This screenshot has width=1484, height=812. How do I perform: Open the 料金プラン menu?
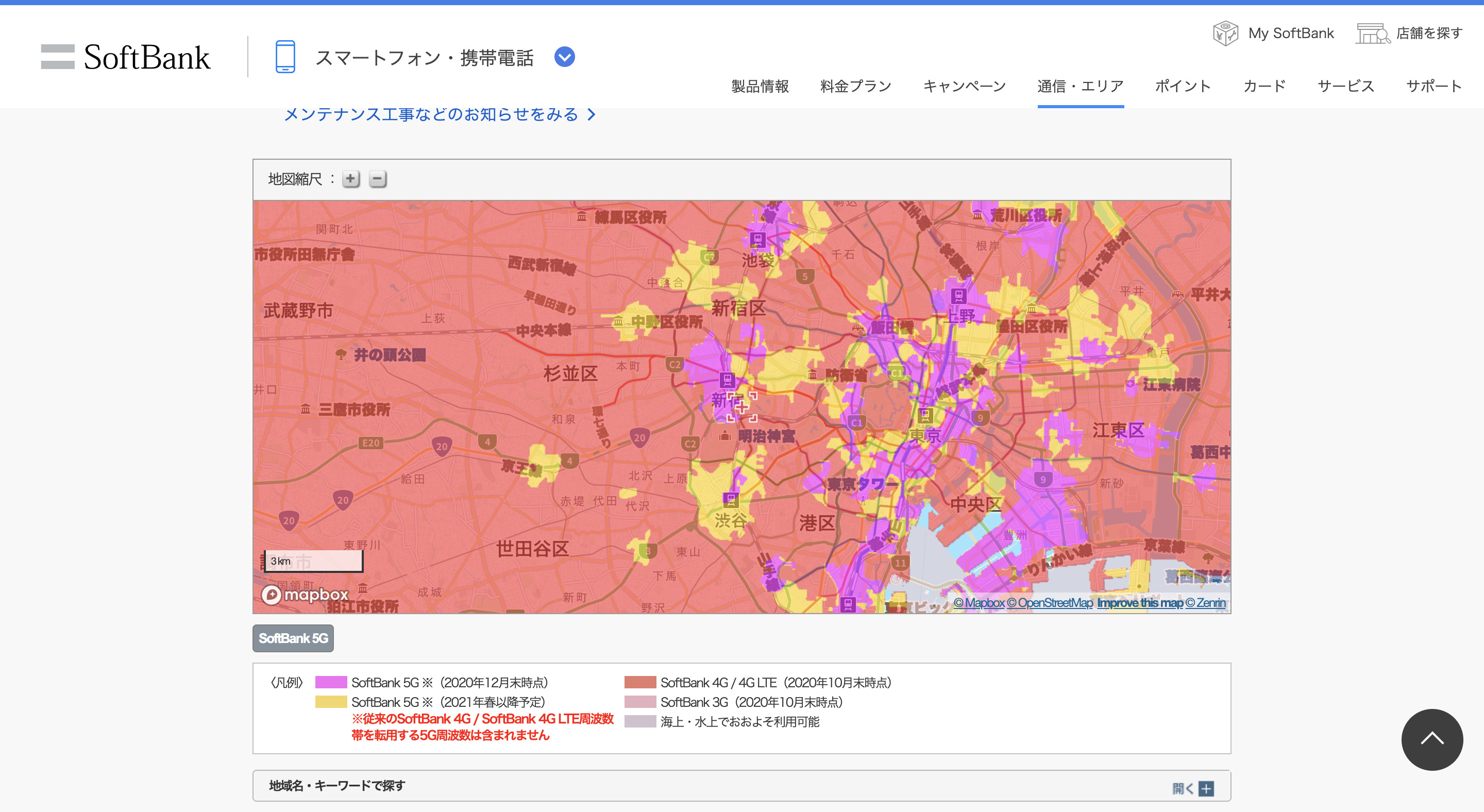[x=855, y=87]
